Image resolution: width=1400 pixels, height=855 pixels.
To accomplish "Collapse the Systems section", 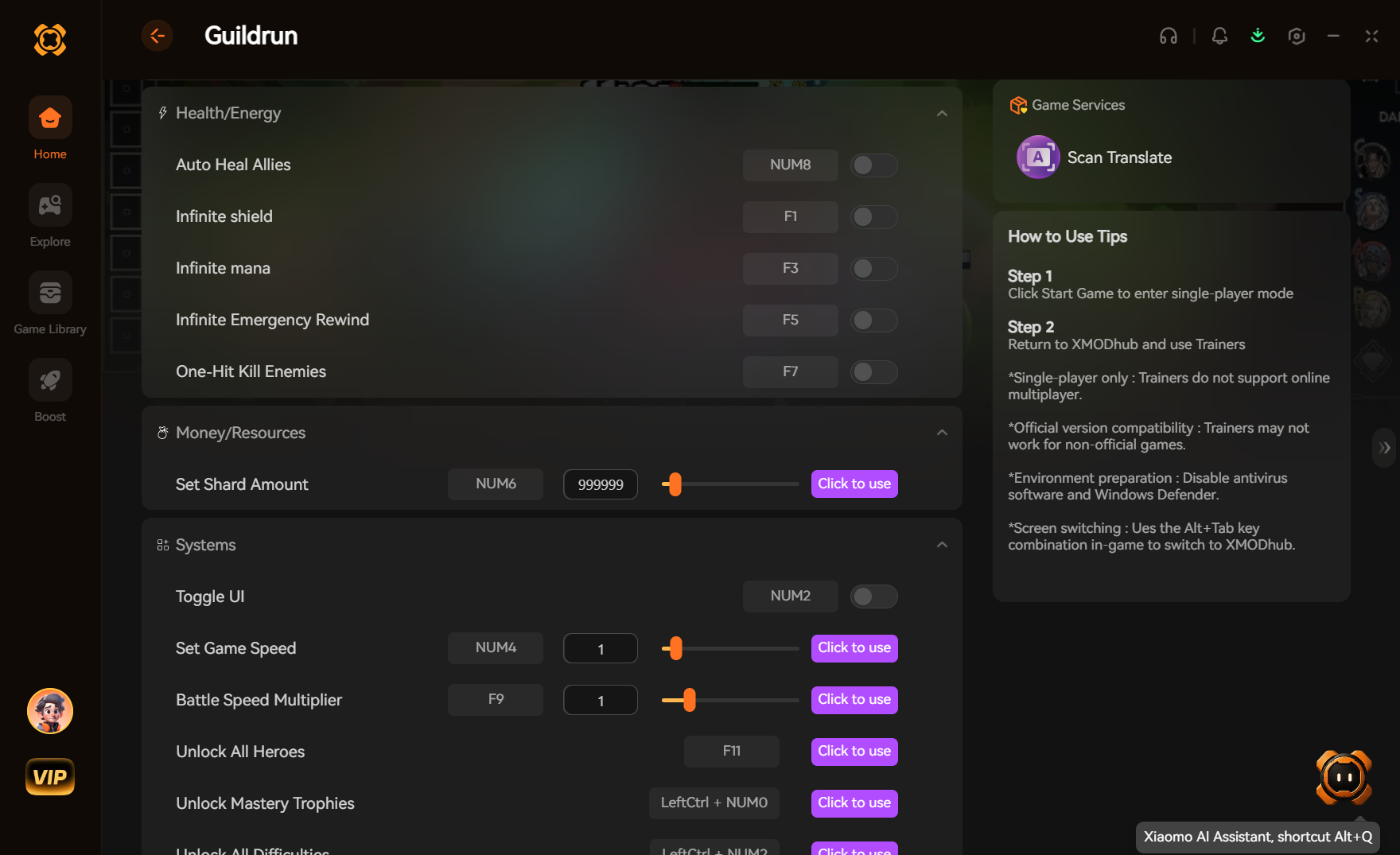I will [x=942, y=545].
